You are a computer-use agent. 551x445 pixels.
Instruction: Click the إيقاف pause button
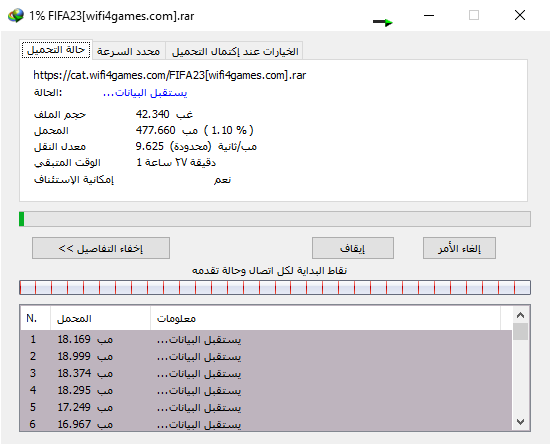point(353,248)
